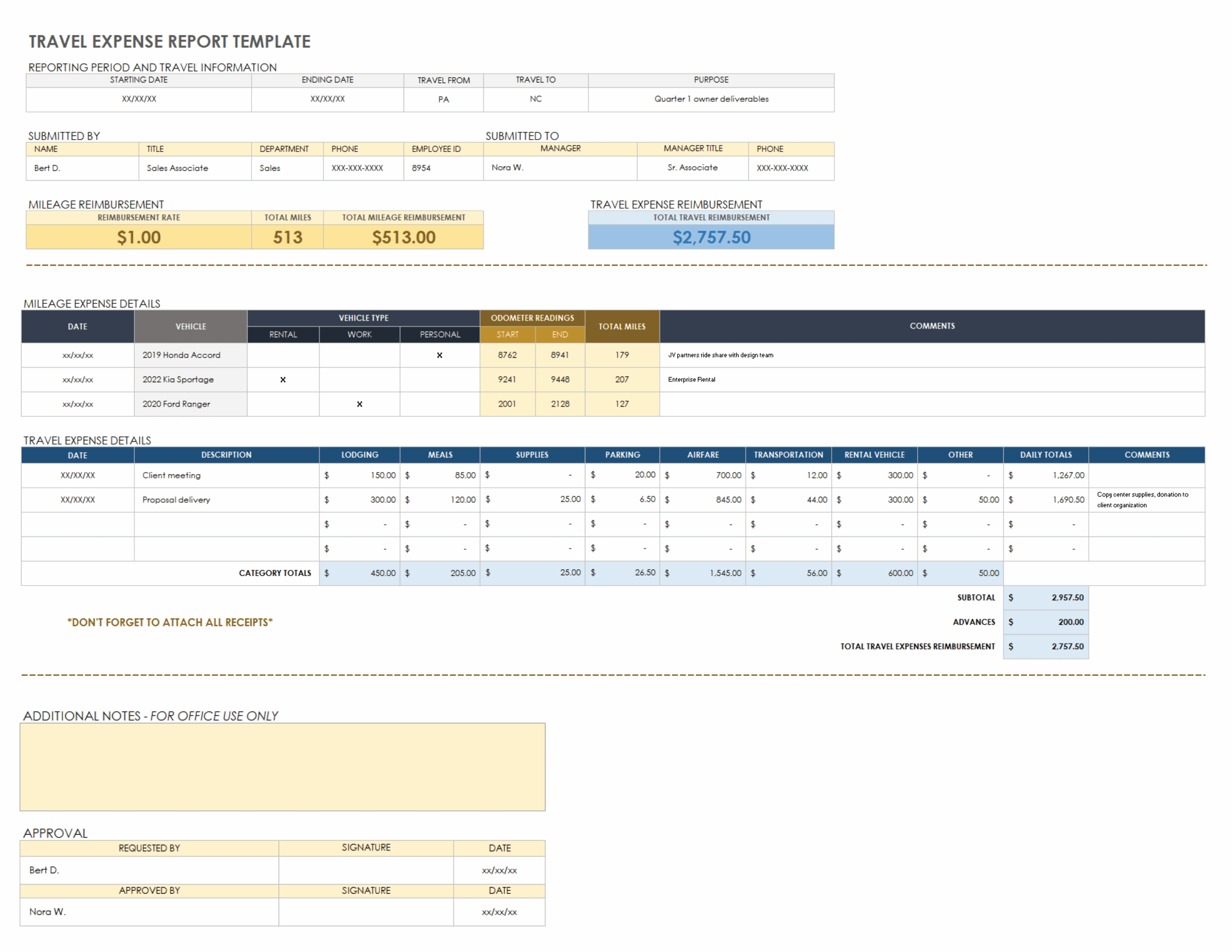Viewport: 1232px width, 952px height.
Task: Click the $1.00 reimbursement rate cell
Action: click(x=139, y=237)
